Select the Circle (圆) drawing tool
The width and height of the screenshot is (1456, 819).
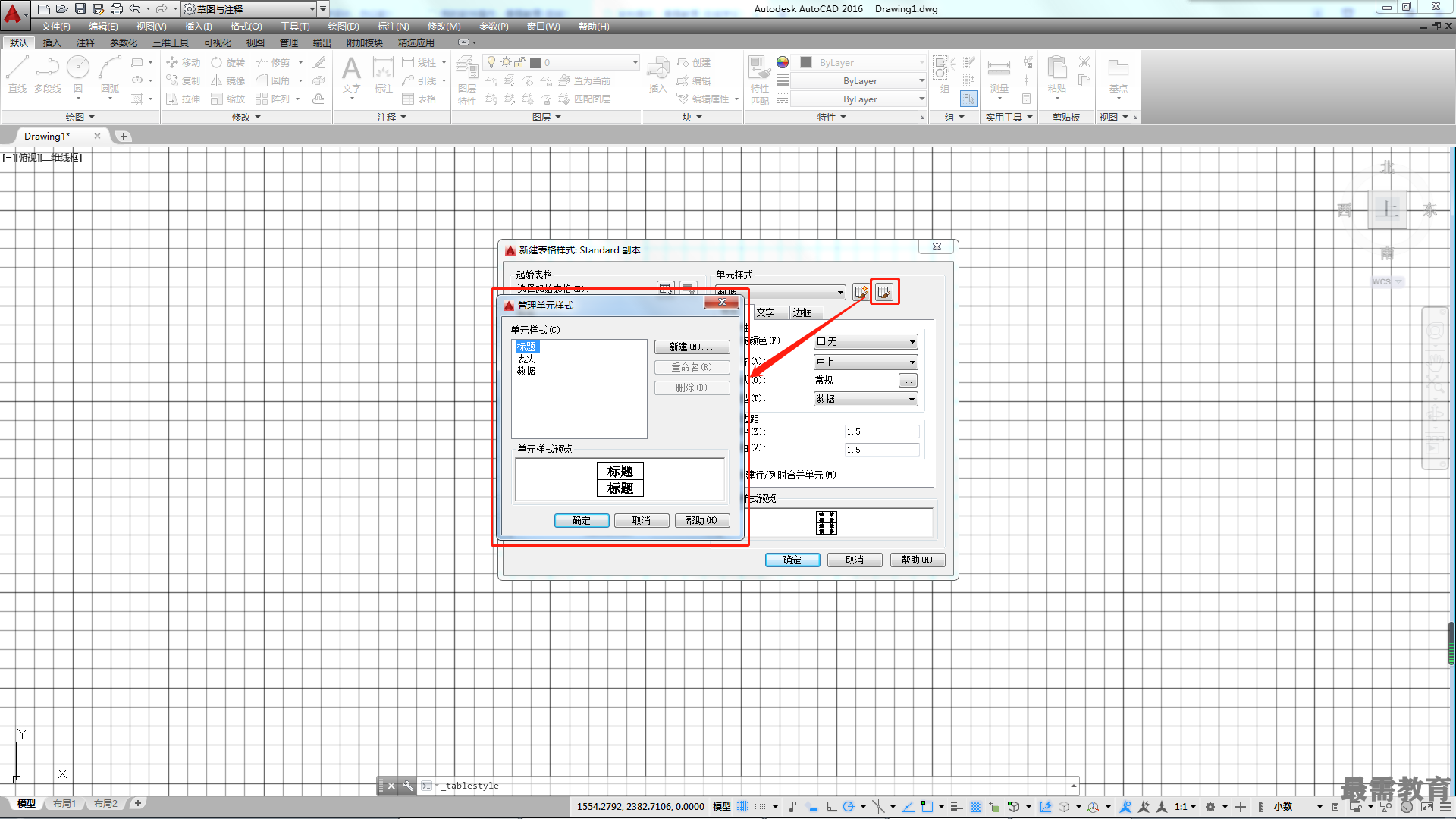click(x=78, y=74)
